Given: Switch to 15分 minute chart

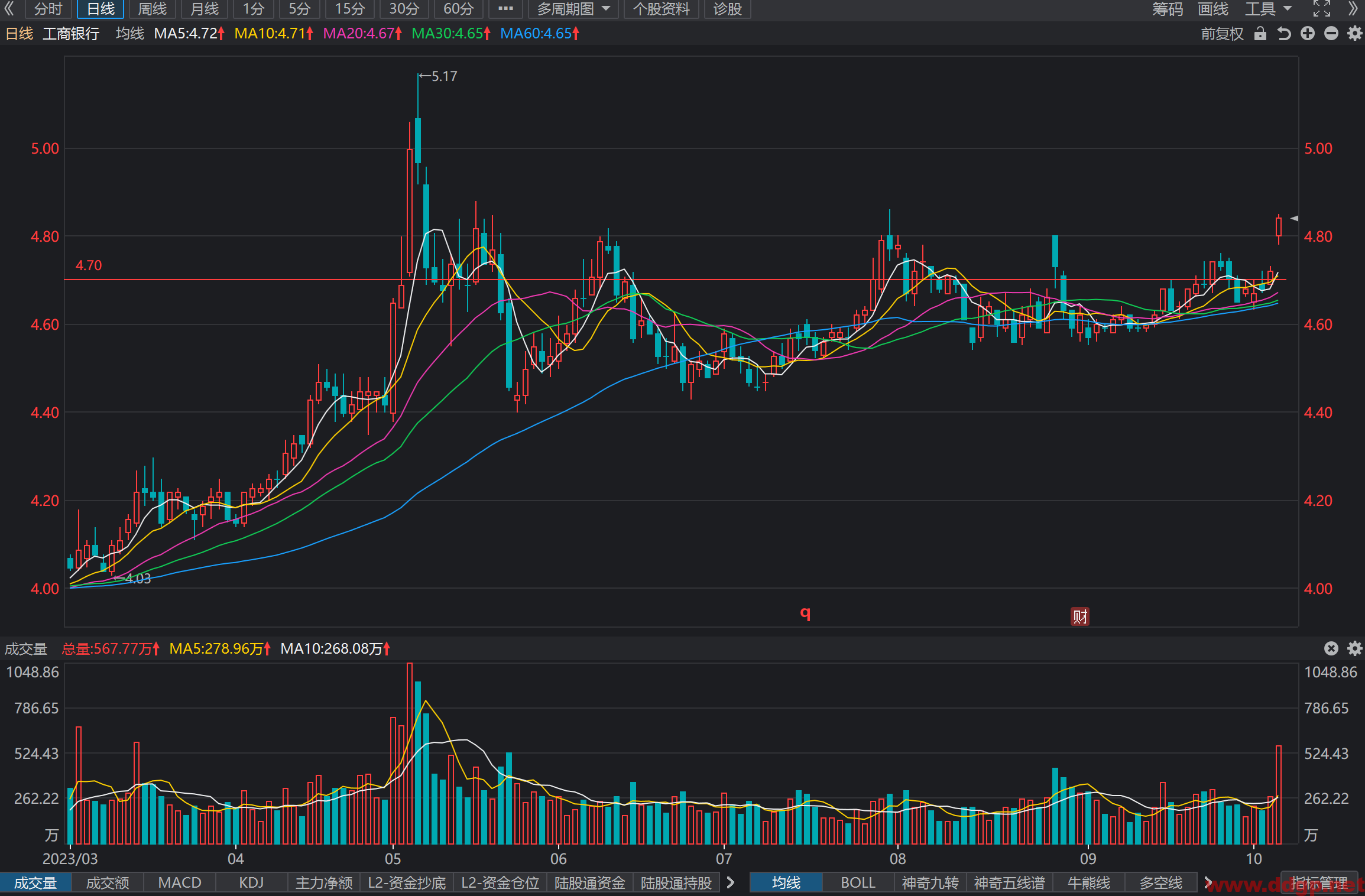Looking at the screenshot, I should click(350, 9).
